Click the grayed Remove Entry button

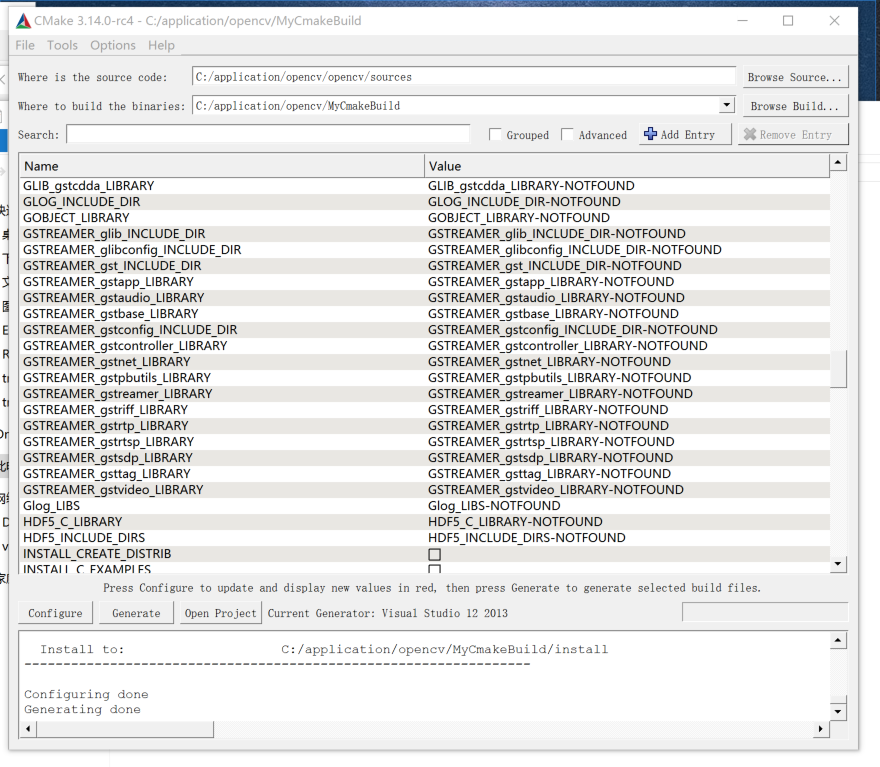(793, 135)
